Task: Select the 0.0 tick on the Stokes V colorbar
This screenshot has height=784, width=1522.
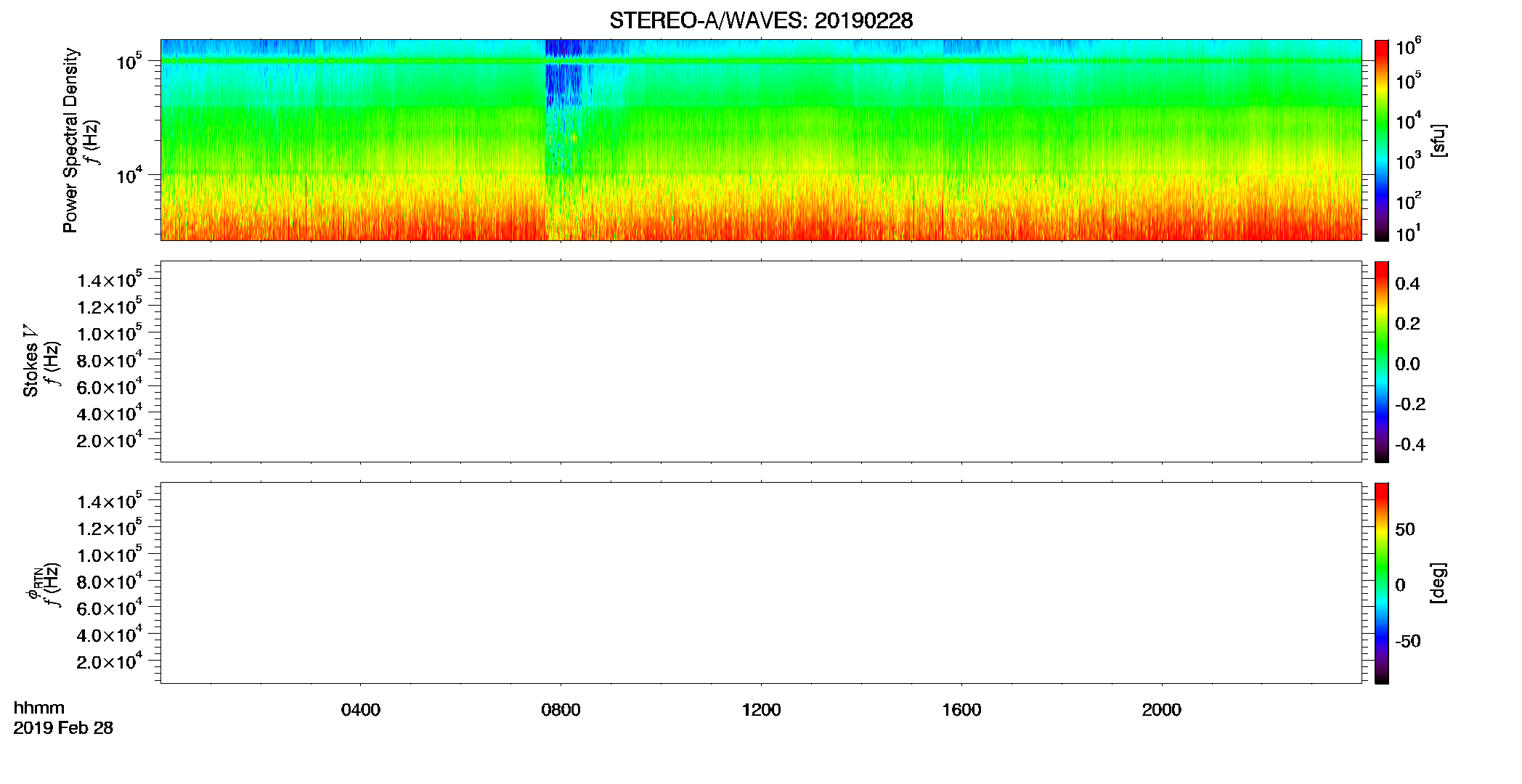Action: pyautogui.click(x=1407, y=364)
